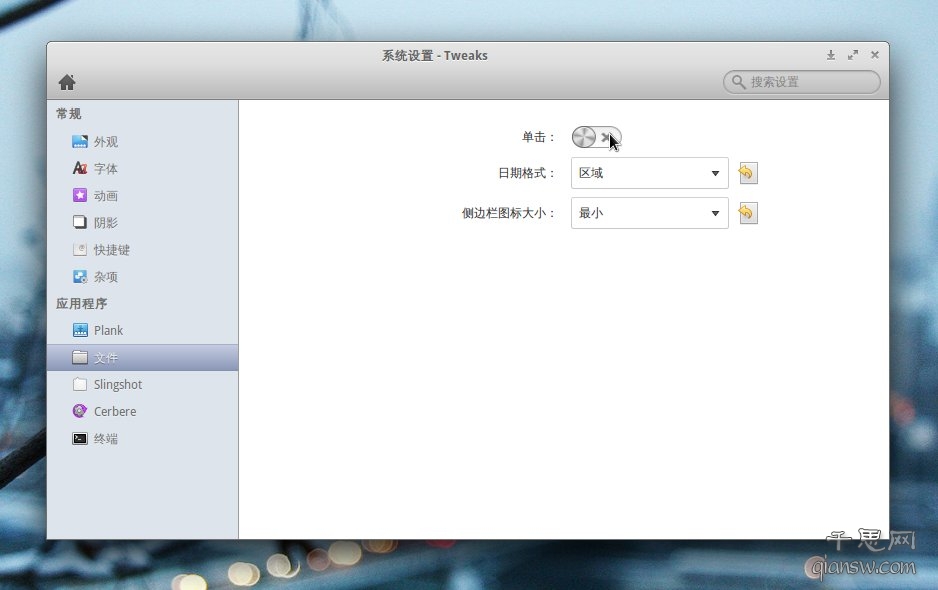Open the 杂项 miscellaneous section
This screenshot has width=938, height=590.
pos(142,276)
